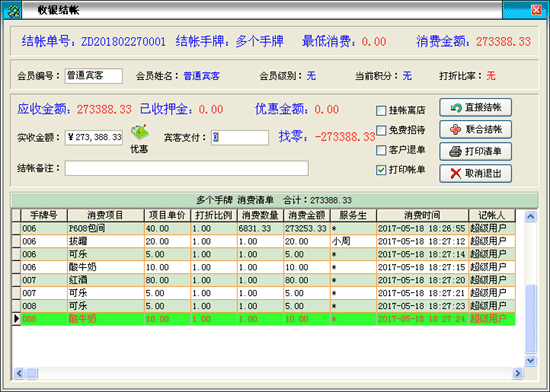The image size is (550, 392).
Task: Click the 小周 waiter cell
Action: click(x=353, y=242)
